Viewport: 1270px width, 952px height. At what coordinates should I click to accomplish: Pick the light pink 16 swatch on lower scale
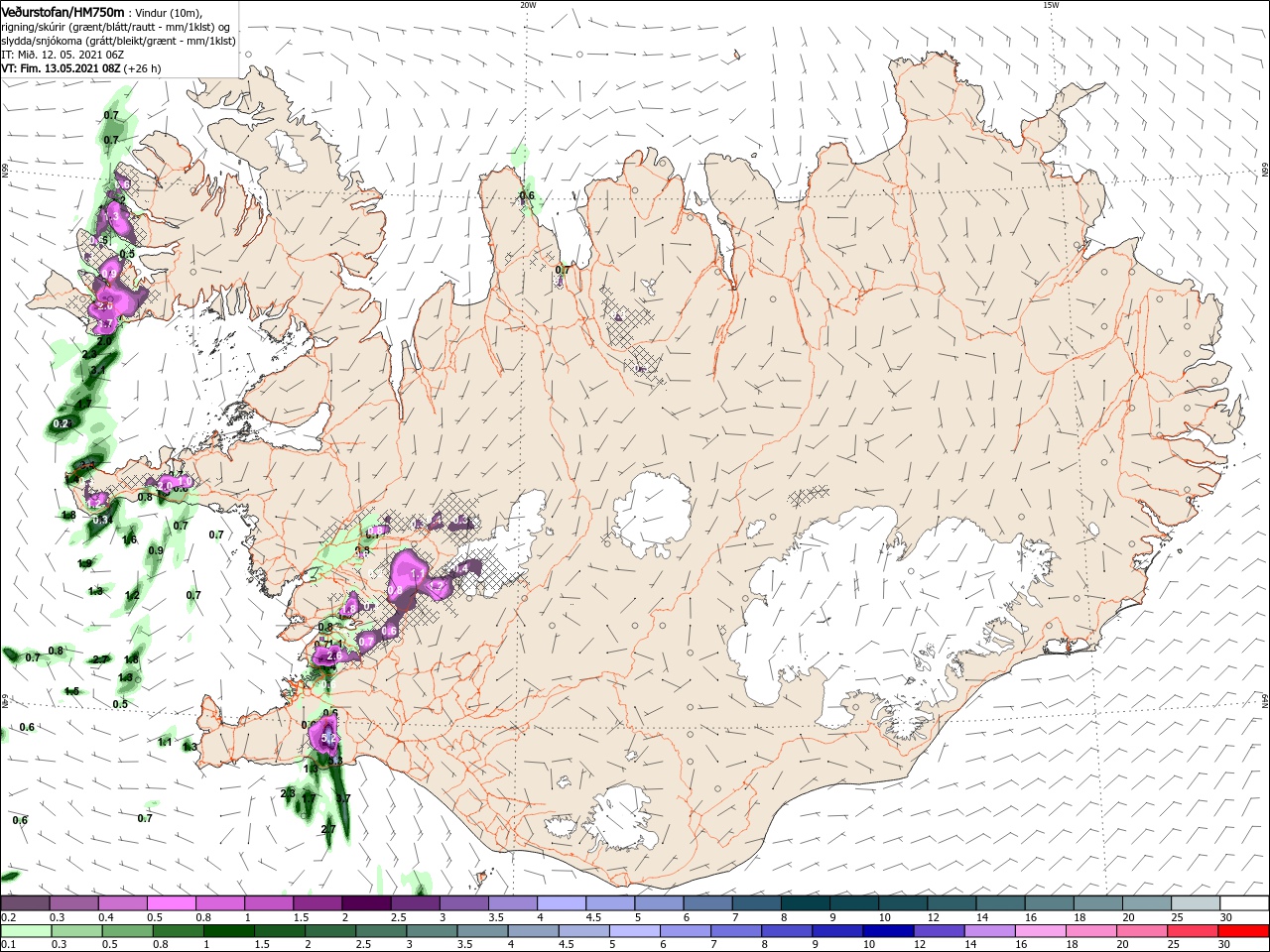(1041, 931)
